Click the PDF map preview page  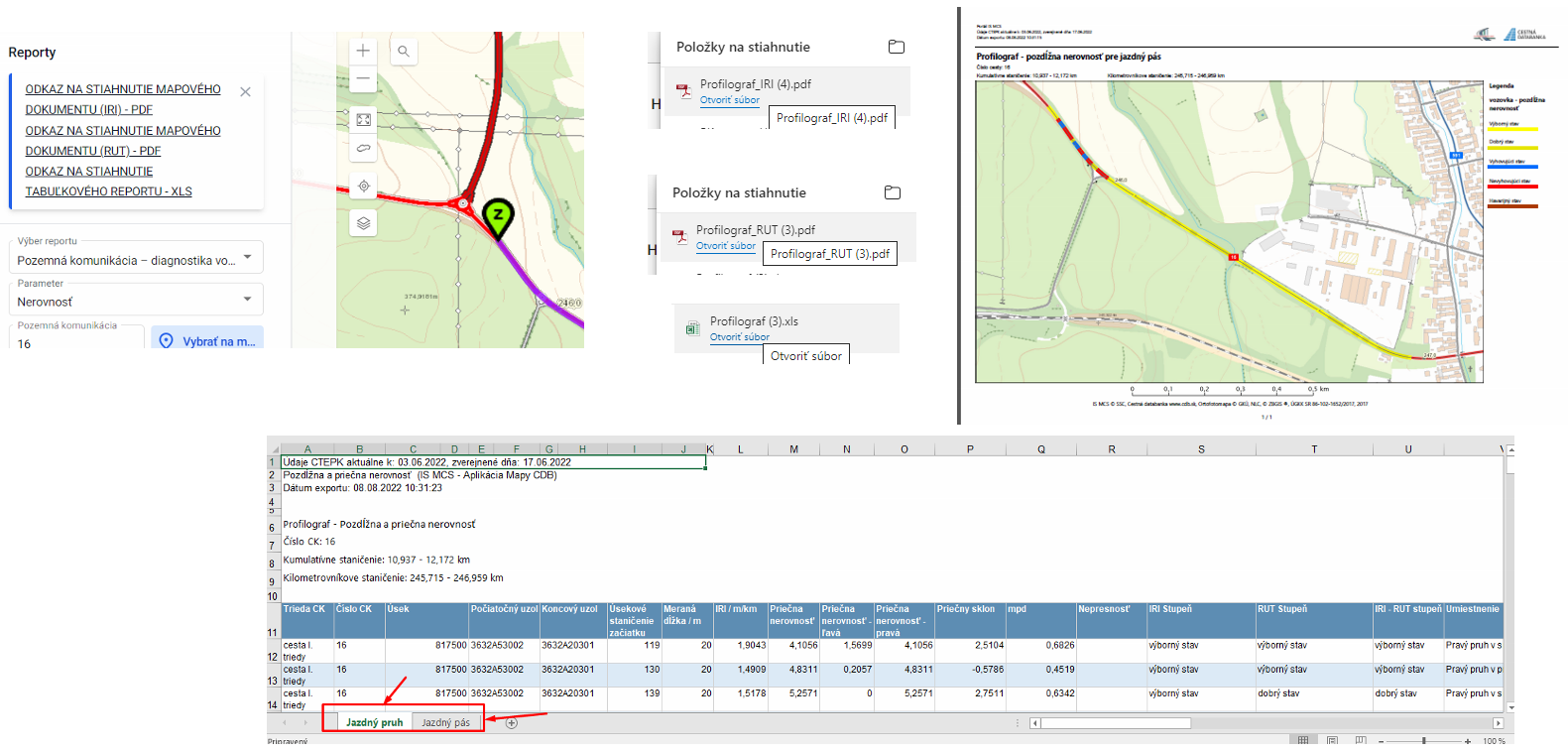(1266, 216)
